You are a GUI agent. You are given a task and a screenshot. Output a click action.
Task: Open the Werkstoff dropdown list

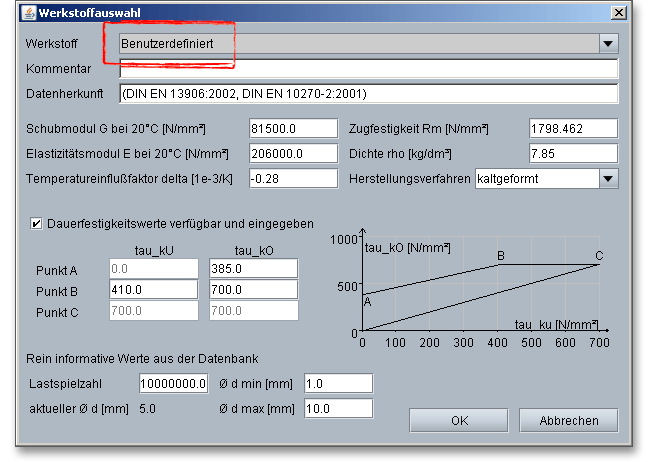[608, 44]
